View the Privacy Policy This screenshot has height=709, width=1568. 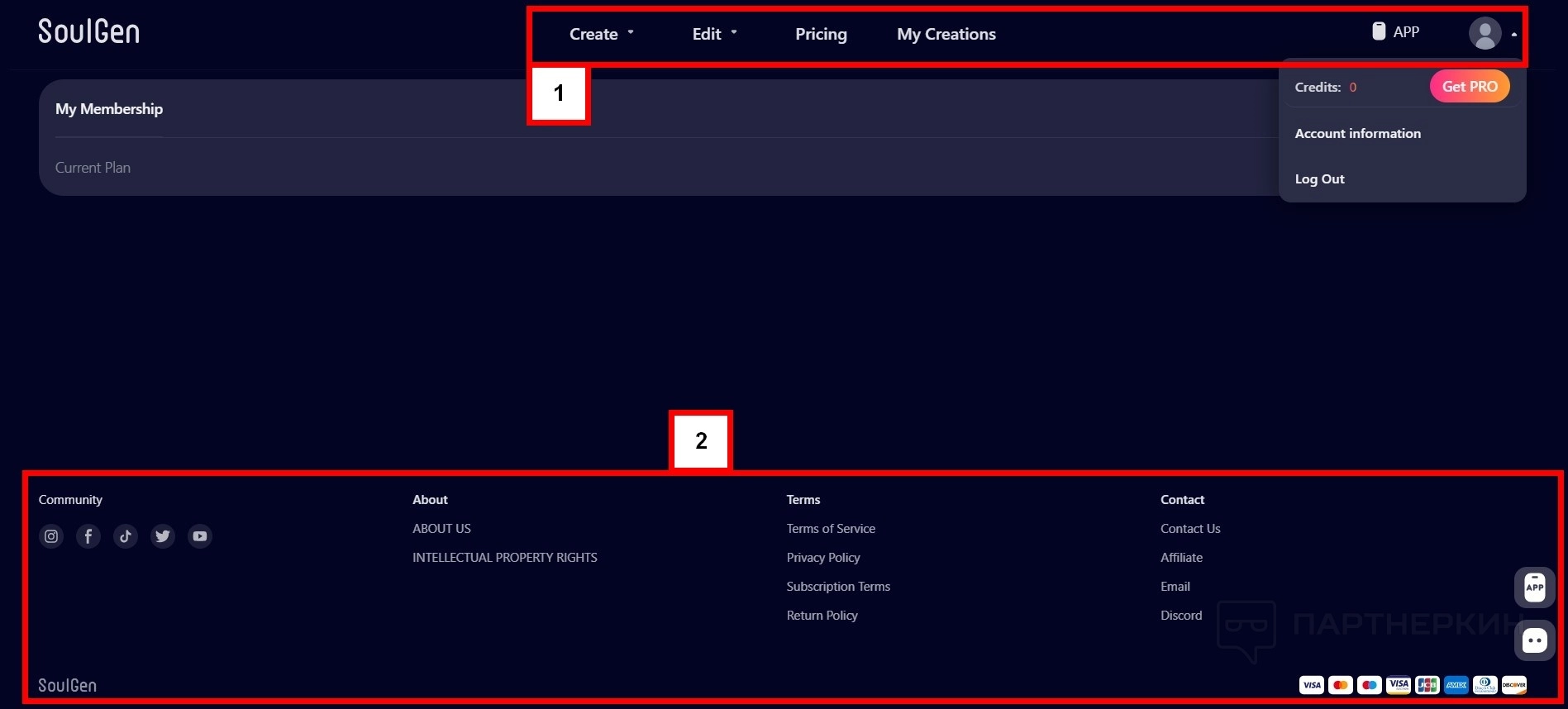[x=823, y=558]
